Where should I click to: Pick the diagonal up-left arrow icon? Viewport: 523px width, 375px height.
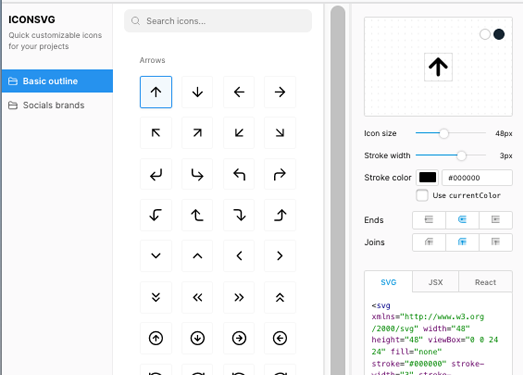pos(156,133)
